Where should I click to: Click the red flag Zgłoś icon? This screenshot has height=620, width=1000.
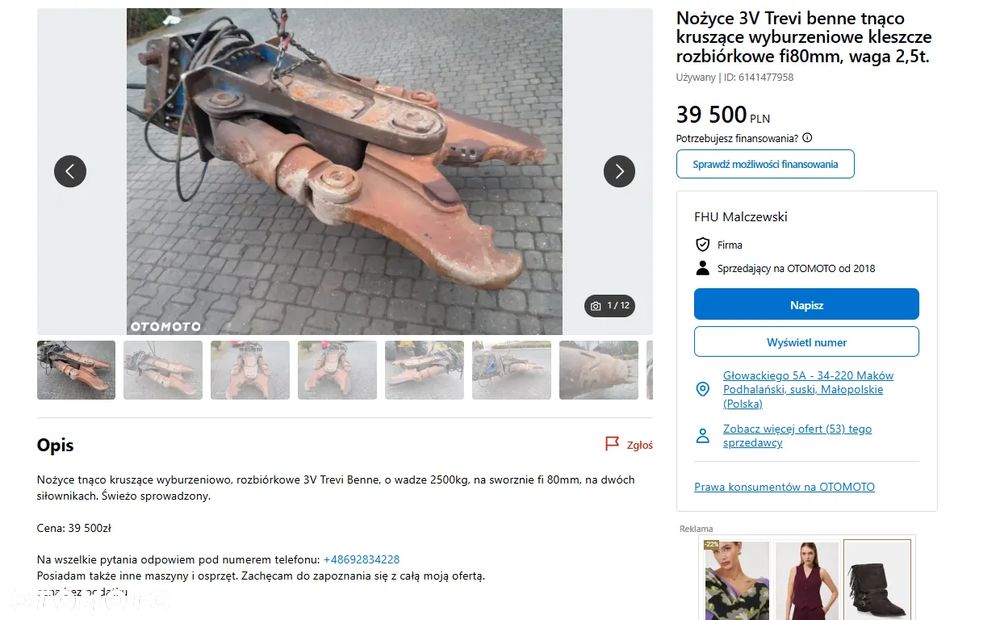tap(612, 443)
